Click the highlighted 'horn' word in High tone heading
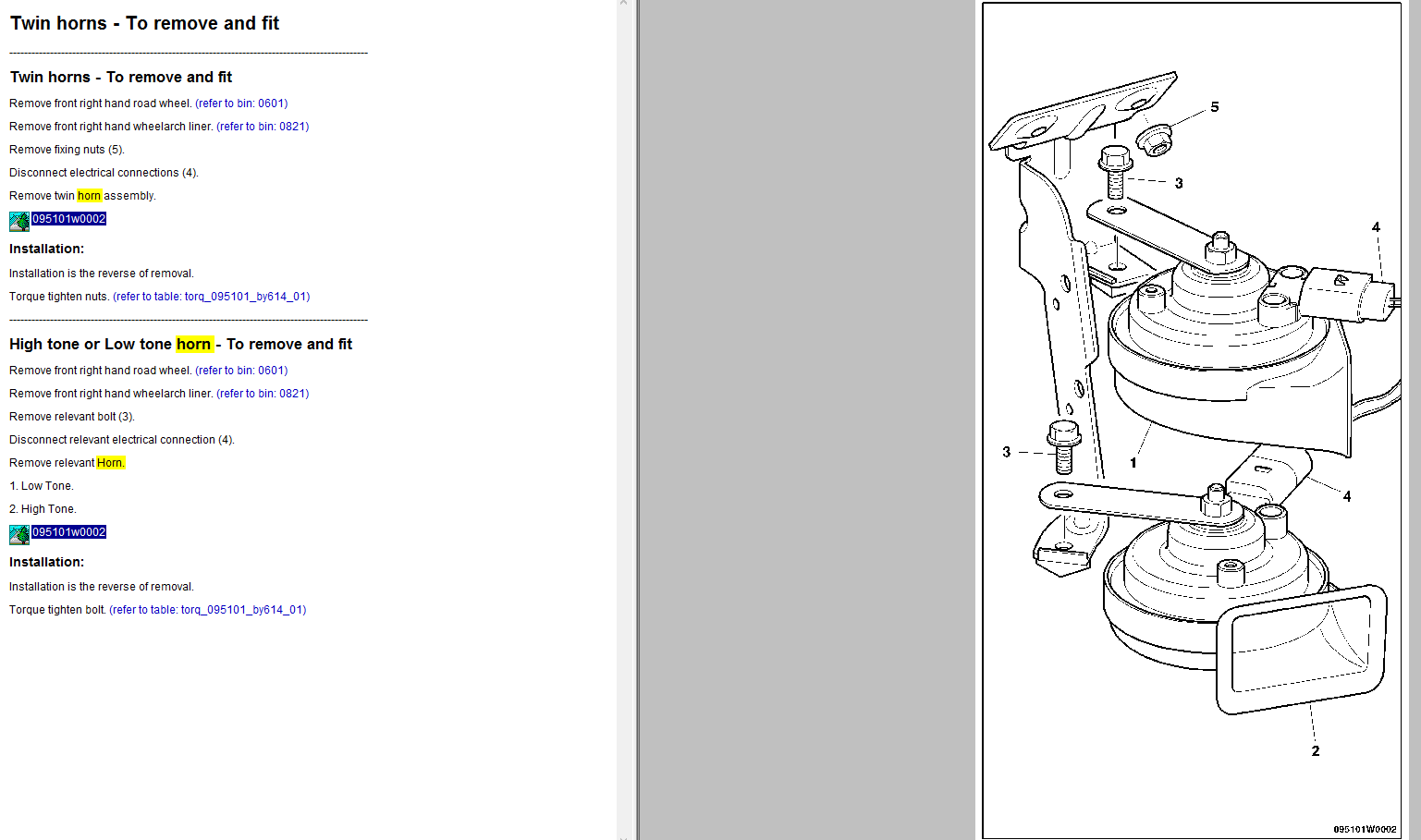 (193, 345)
